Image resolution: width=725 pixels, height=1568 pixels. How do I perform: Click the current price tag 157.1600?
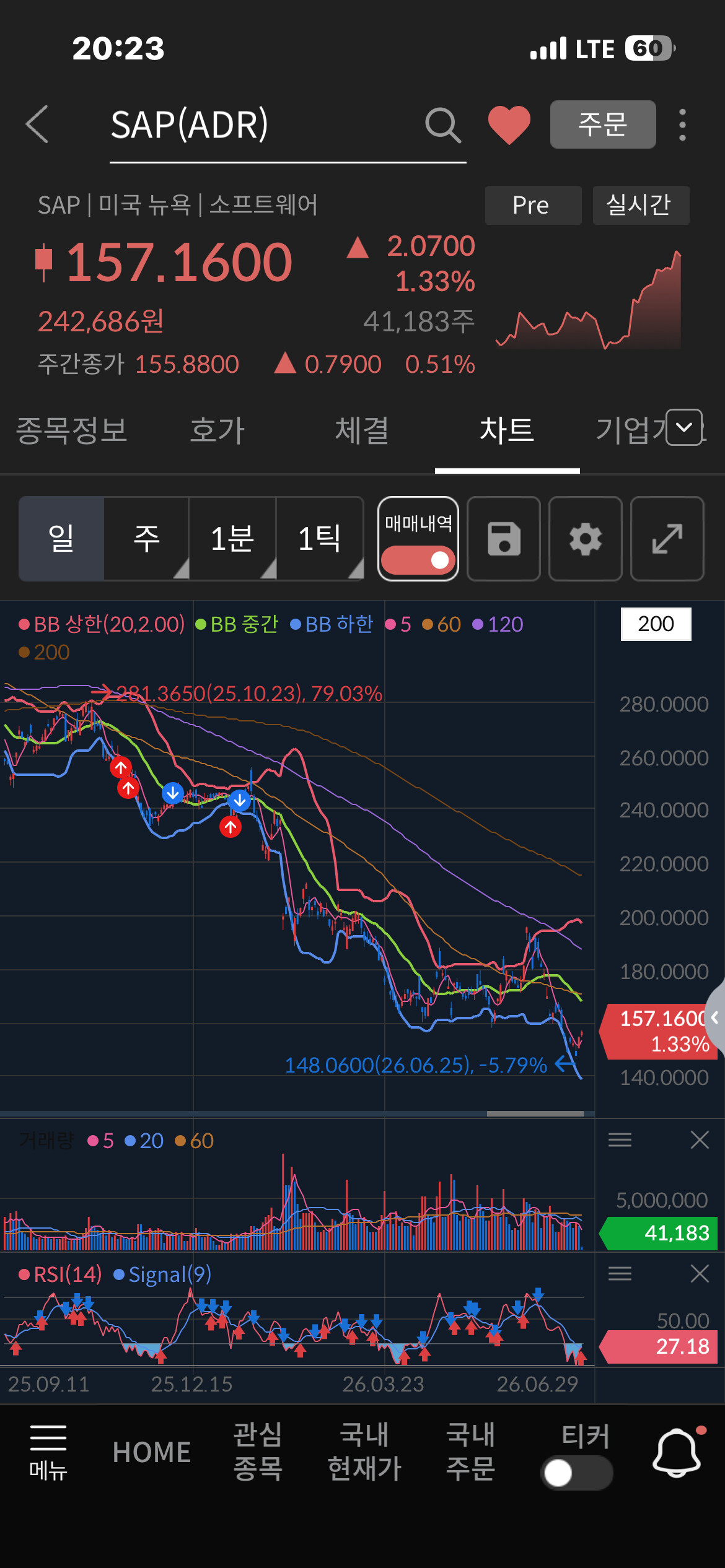(659, 1031)
